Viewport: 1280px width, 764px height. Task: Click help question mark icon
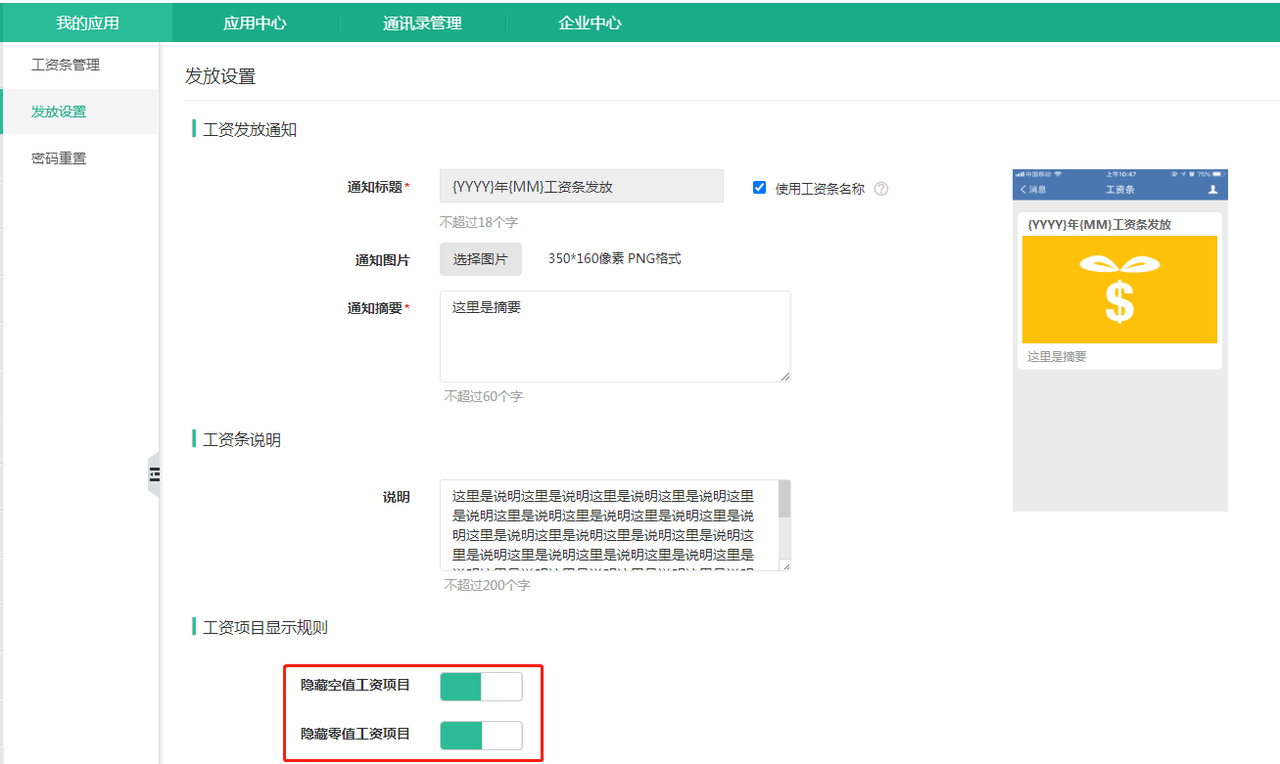(881, 188)
